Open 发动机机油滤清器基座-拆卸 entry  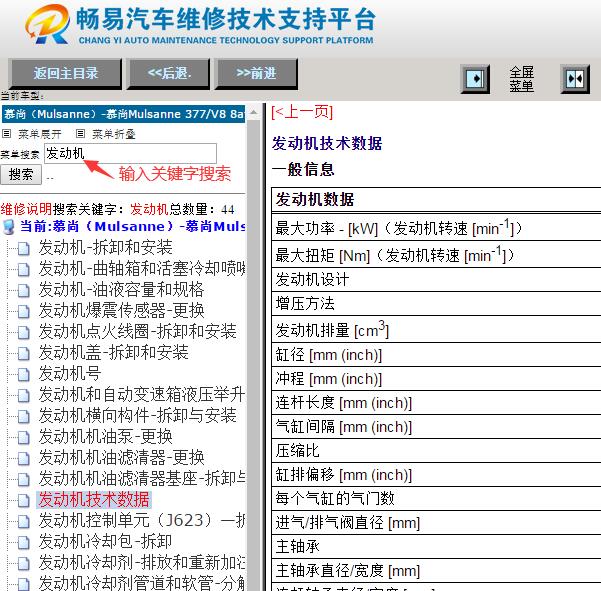(142, 479)
